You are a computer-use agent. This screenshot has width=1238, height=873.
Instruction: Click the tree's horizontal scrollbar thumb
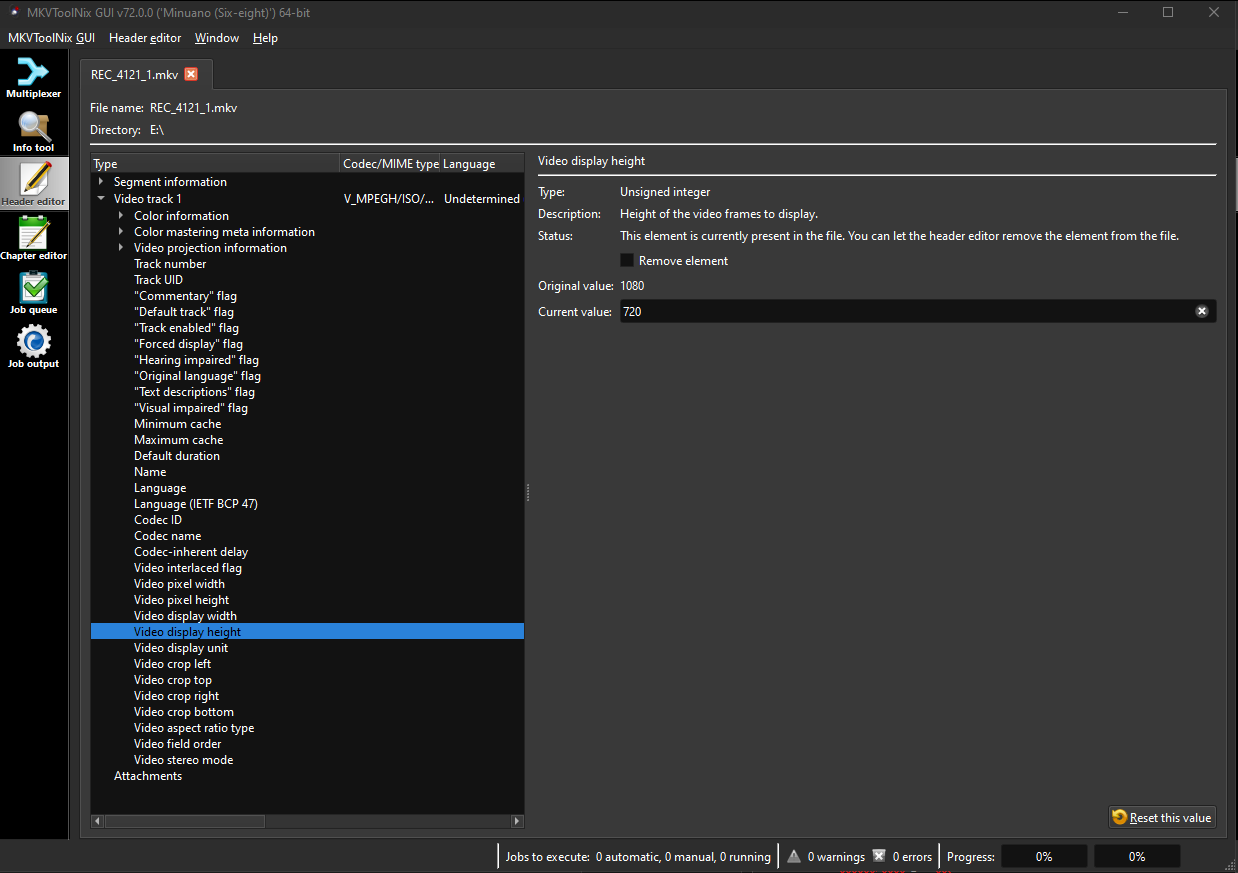184,821
